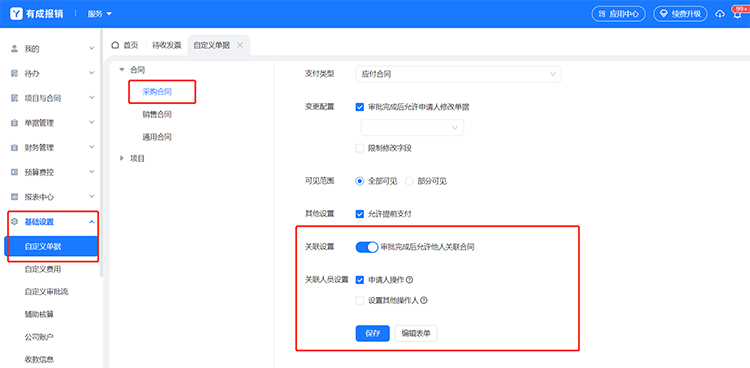Expand the 我的 menu chevron
Image resolution: width=750 pixels, height=368 pixels.
(92, 48)
